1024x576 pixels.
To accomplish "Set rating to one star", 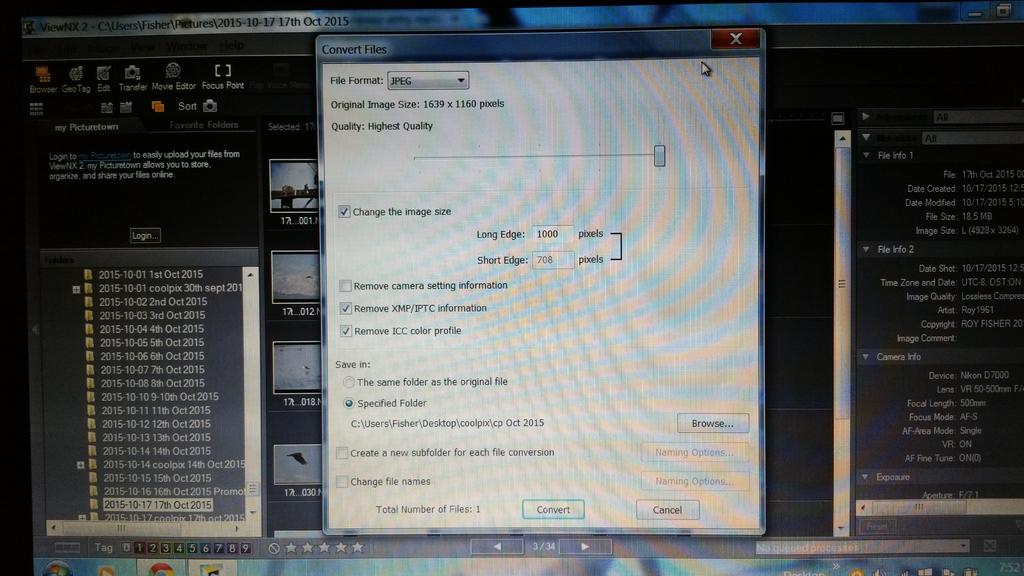I will 291,547.
